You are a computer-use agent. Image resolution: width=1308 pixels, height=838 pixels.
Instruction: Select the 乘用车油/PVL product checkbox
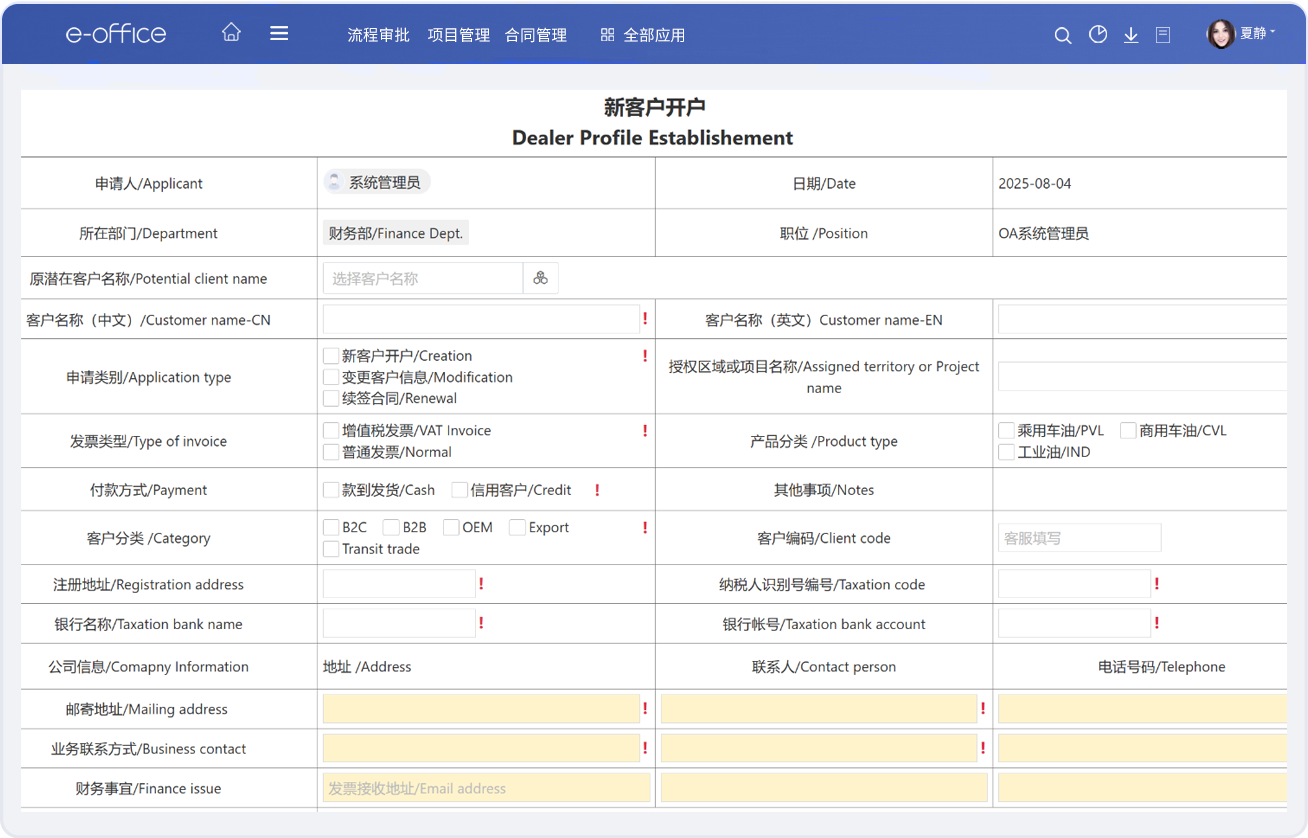[x=1007, y=431]
